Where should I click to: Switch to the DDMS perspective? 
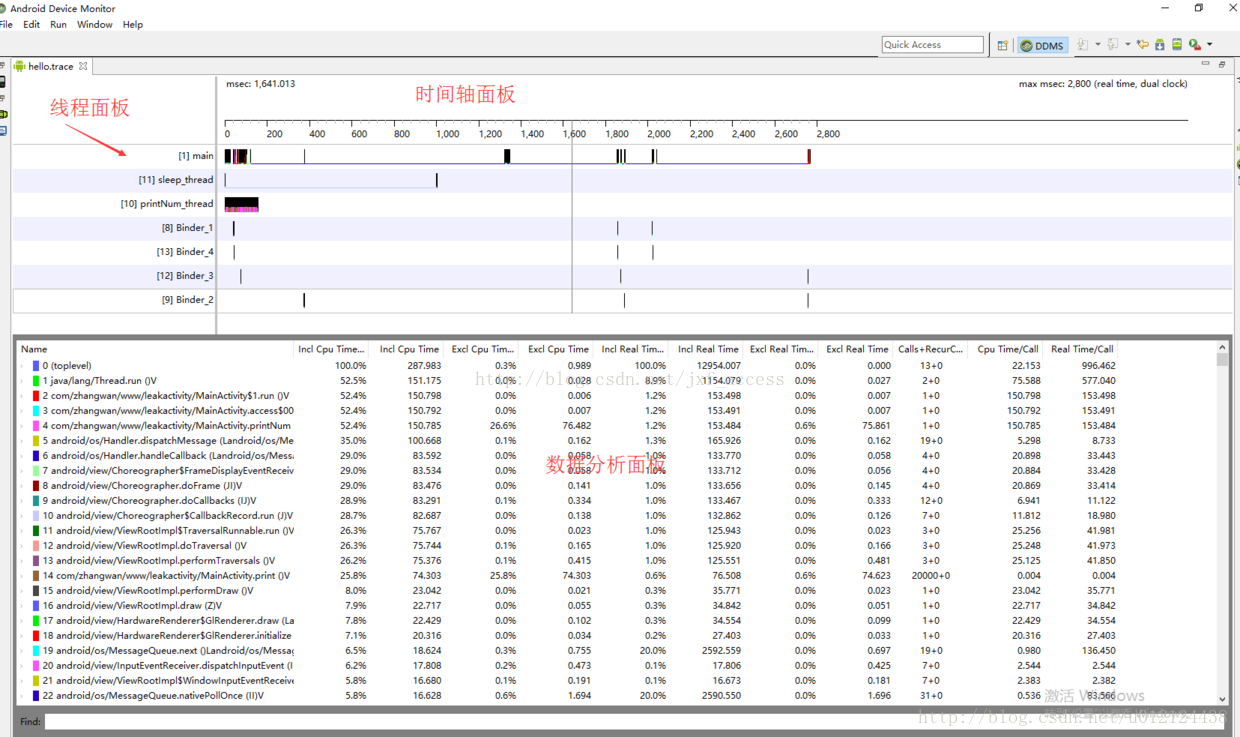(1042, 45)
